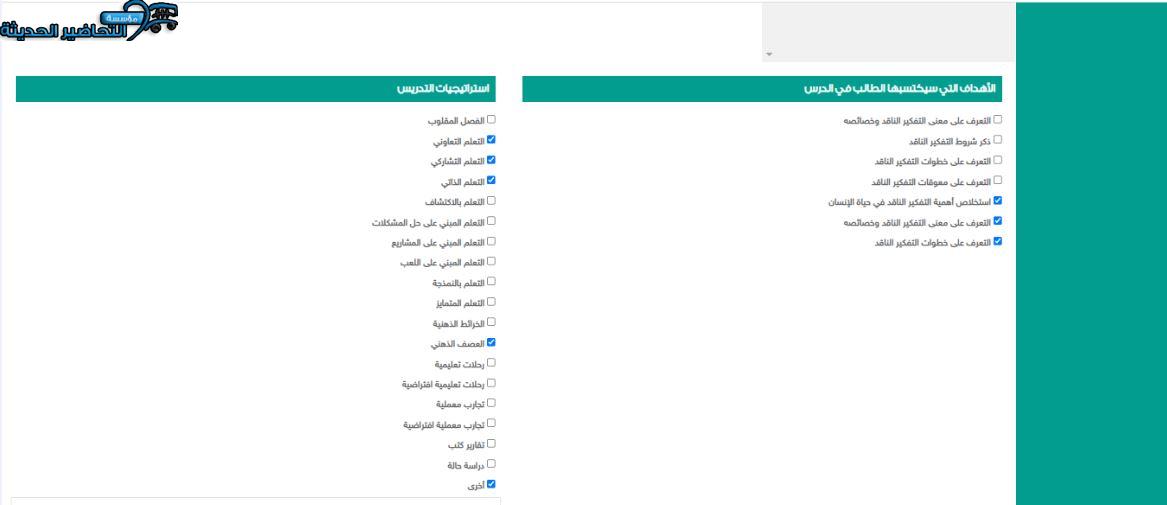Select the التعلم بالاكتشاف strategy
Viewport: 1167px width, 505px height.
491,201
